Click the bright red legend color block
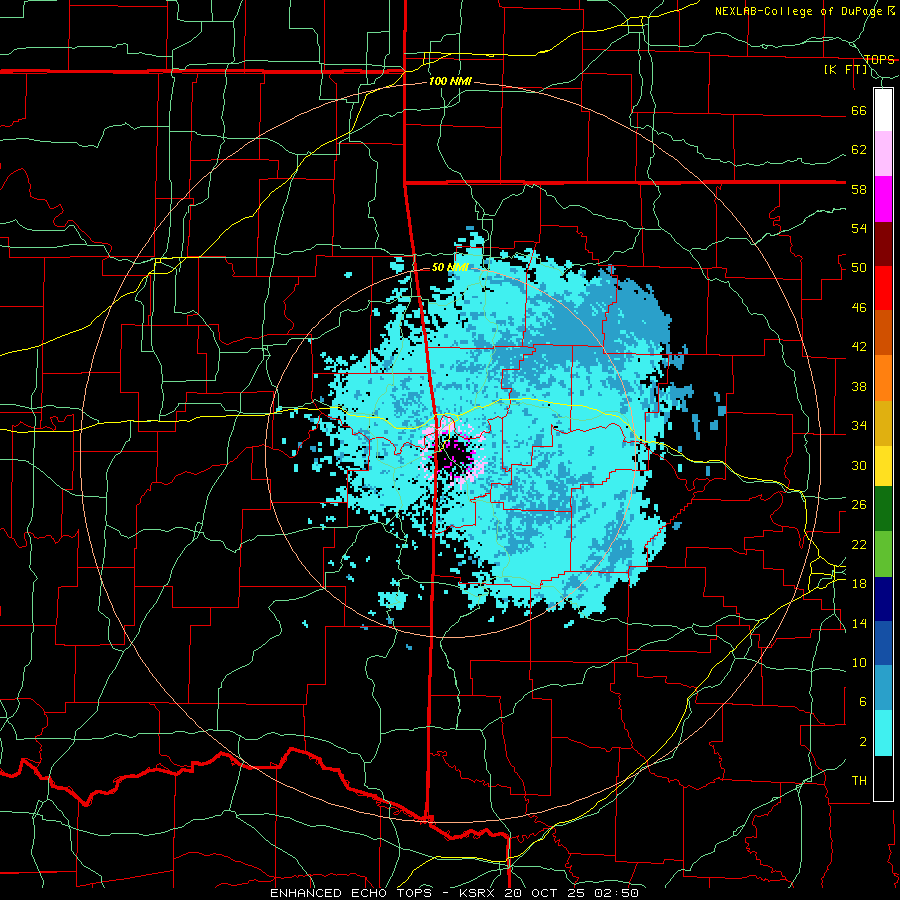900x900 pixels. tap(883, 288)
